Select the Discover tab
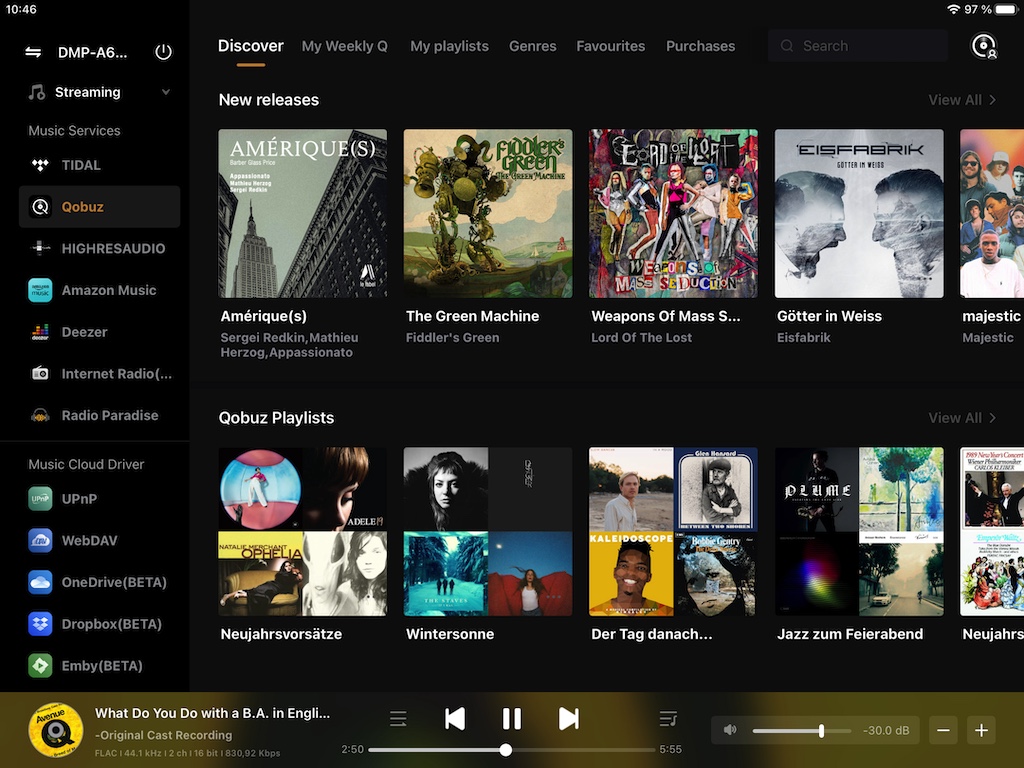This screenshot has height=768, width=1024. pyautogui.click(x=251, y=46)
